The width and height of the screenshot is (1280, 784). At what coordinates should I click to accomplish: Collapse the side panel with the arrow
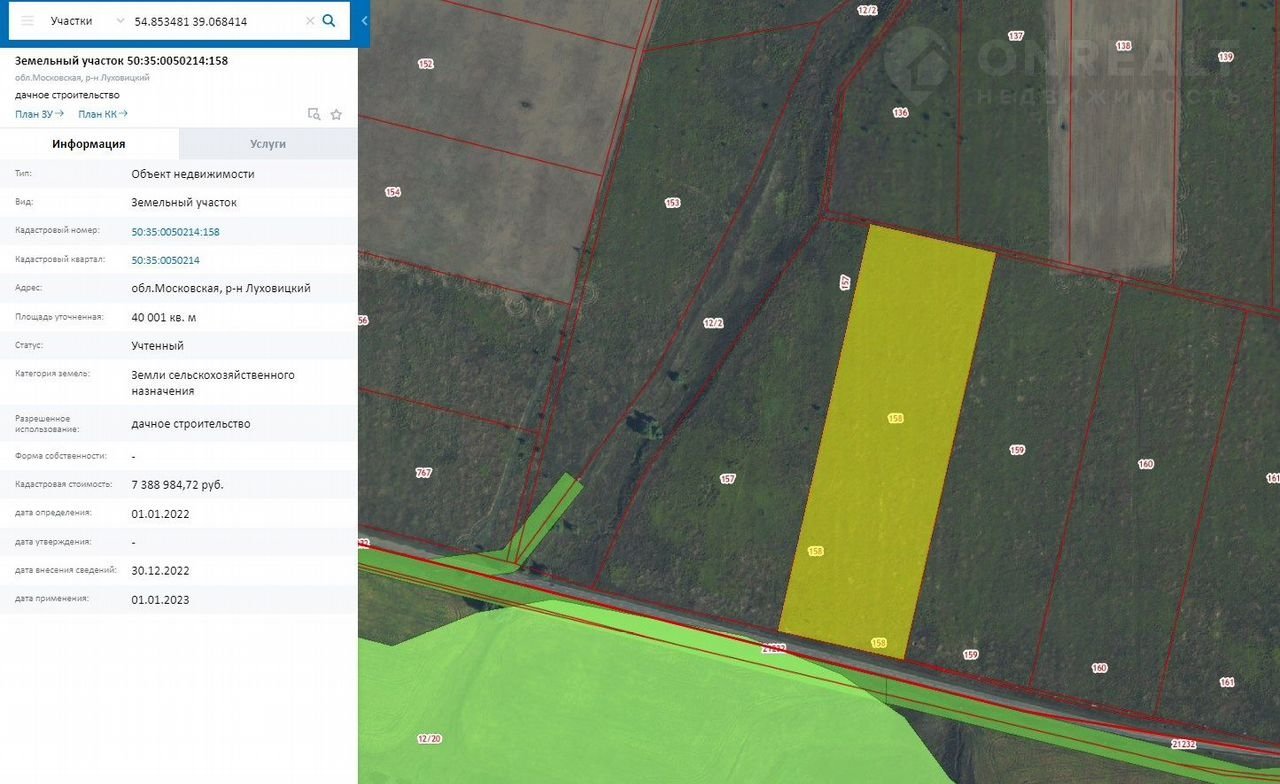364,21
